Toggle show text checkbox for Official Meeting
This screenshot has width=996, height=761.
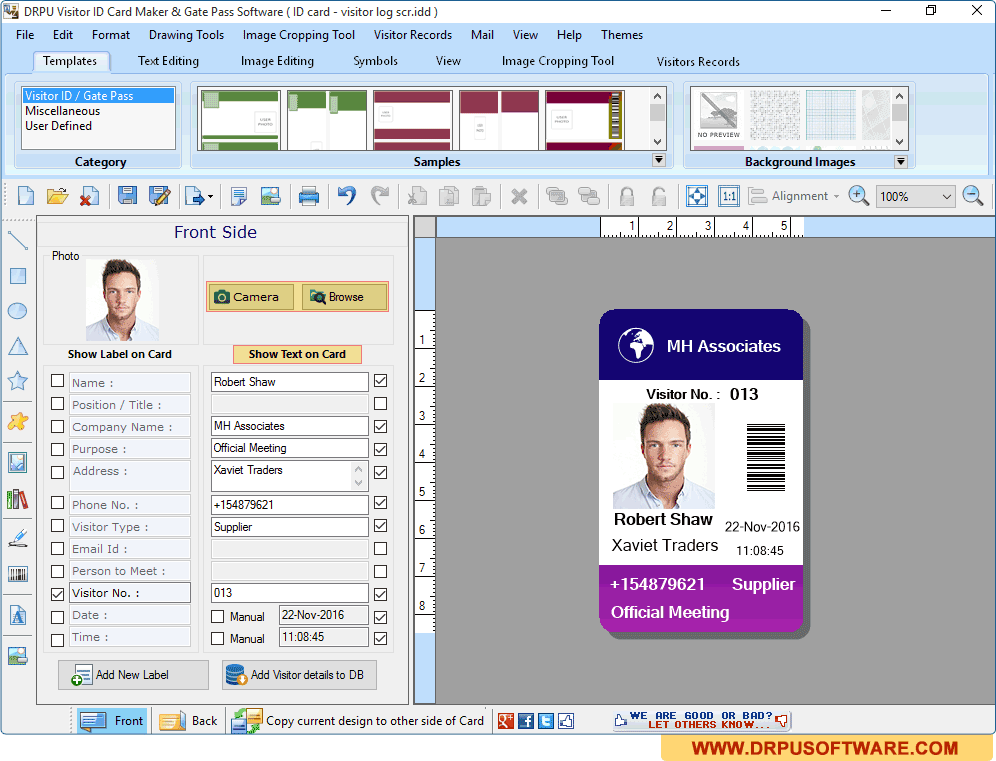click(380, 449)
